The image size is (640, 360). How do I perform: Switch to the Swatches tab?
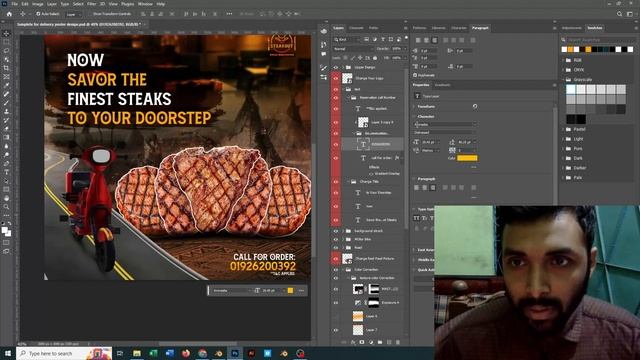tap(594, 28)
